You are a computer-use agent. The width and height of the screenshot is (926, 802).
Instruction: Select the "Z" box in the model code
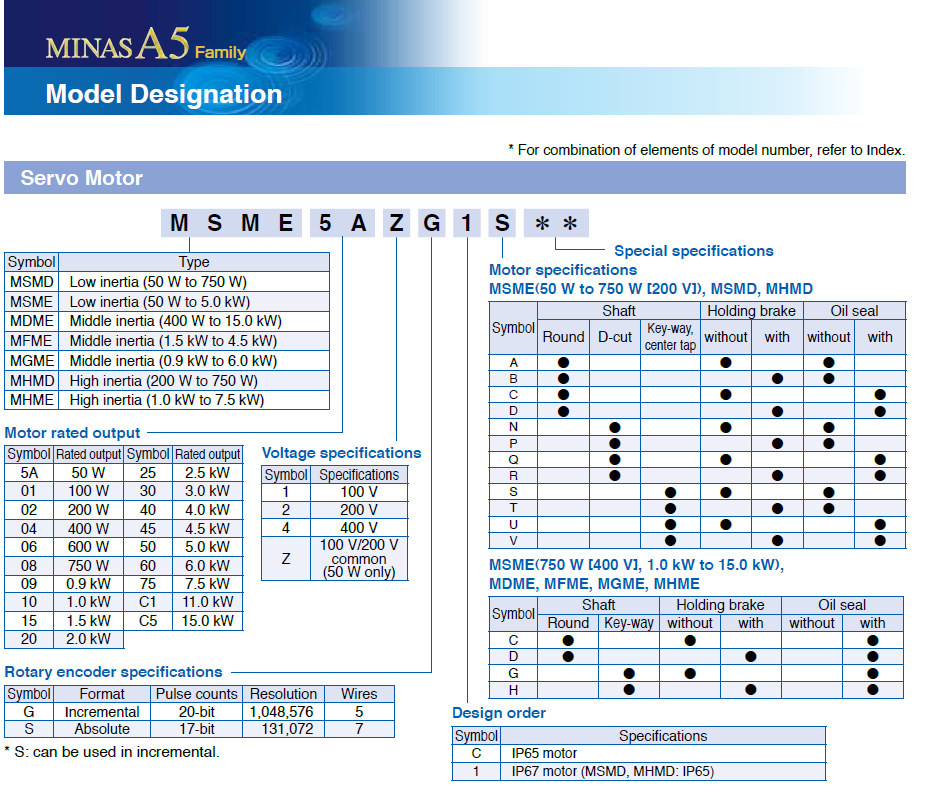(x=396, y=223)
